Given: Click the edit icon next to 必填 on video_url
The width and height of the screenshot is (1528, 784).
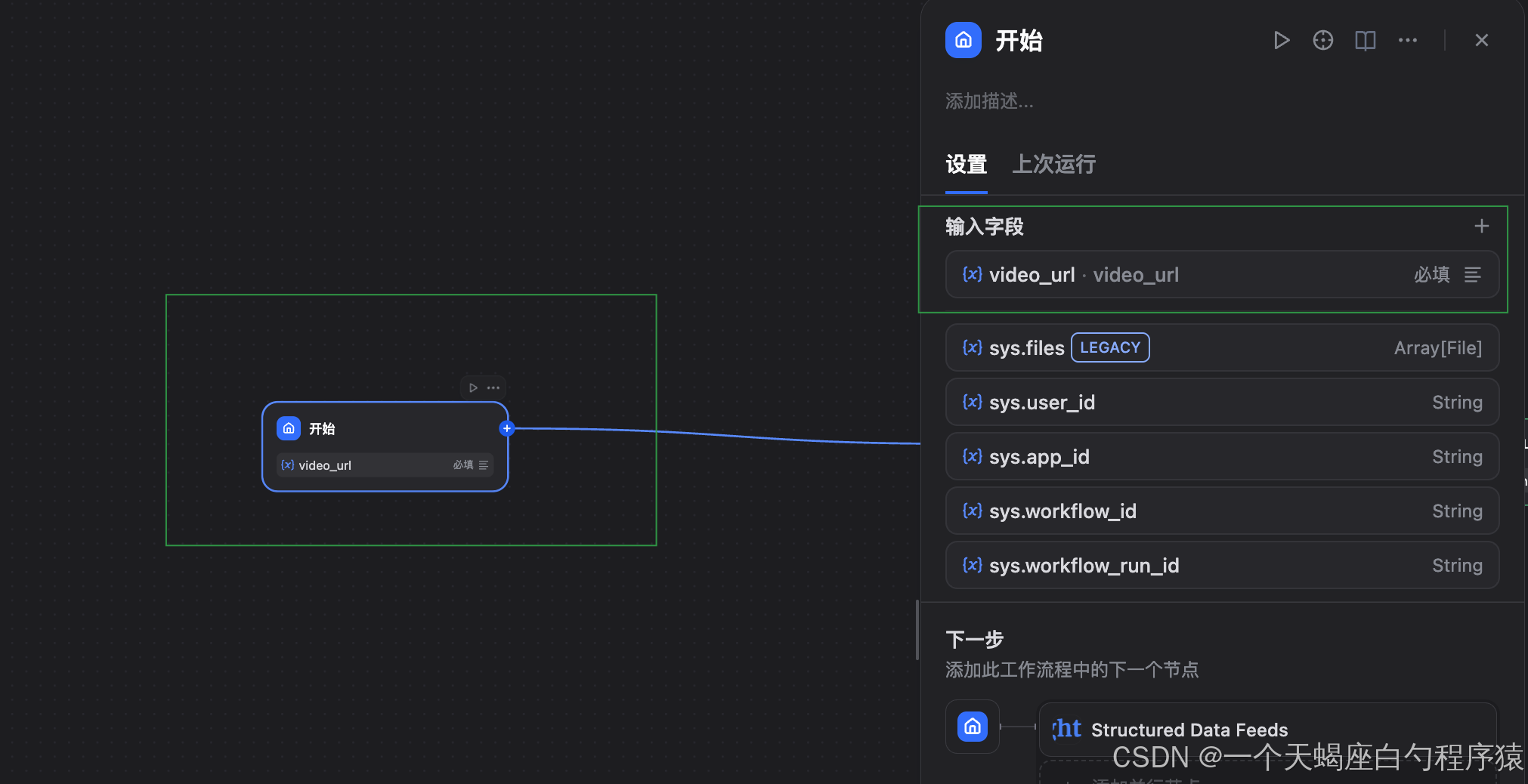Looking at the screenshot, I should [x=1472, y=275].
